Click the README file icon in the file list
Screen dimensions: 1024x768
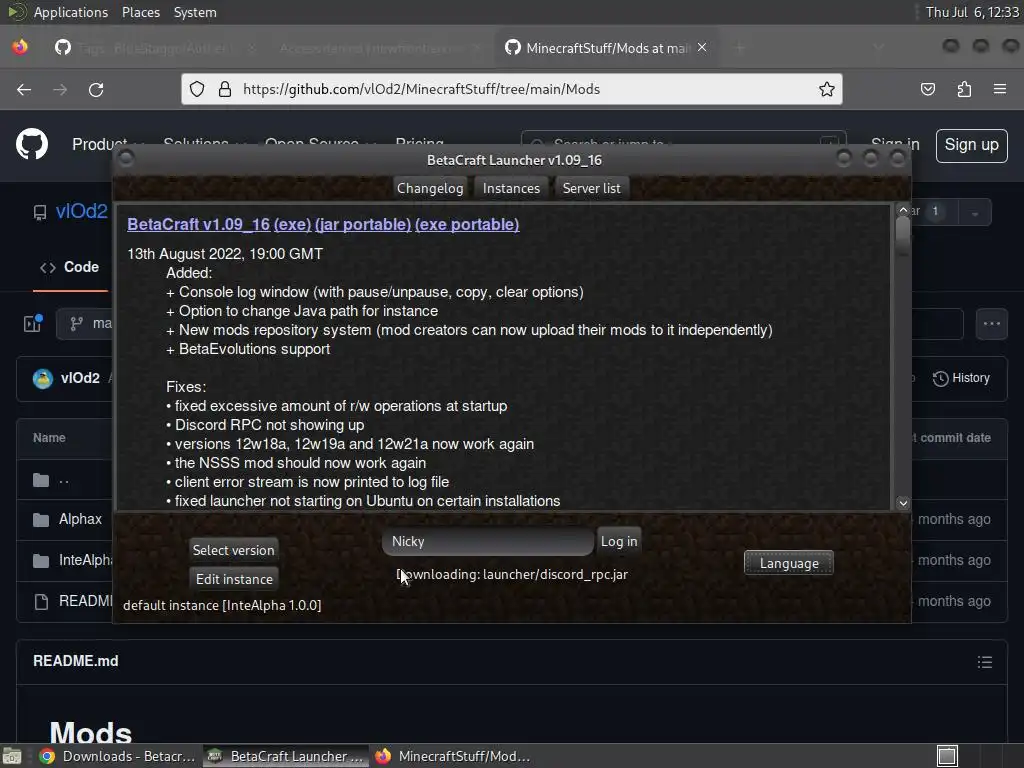[41, 601]
